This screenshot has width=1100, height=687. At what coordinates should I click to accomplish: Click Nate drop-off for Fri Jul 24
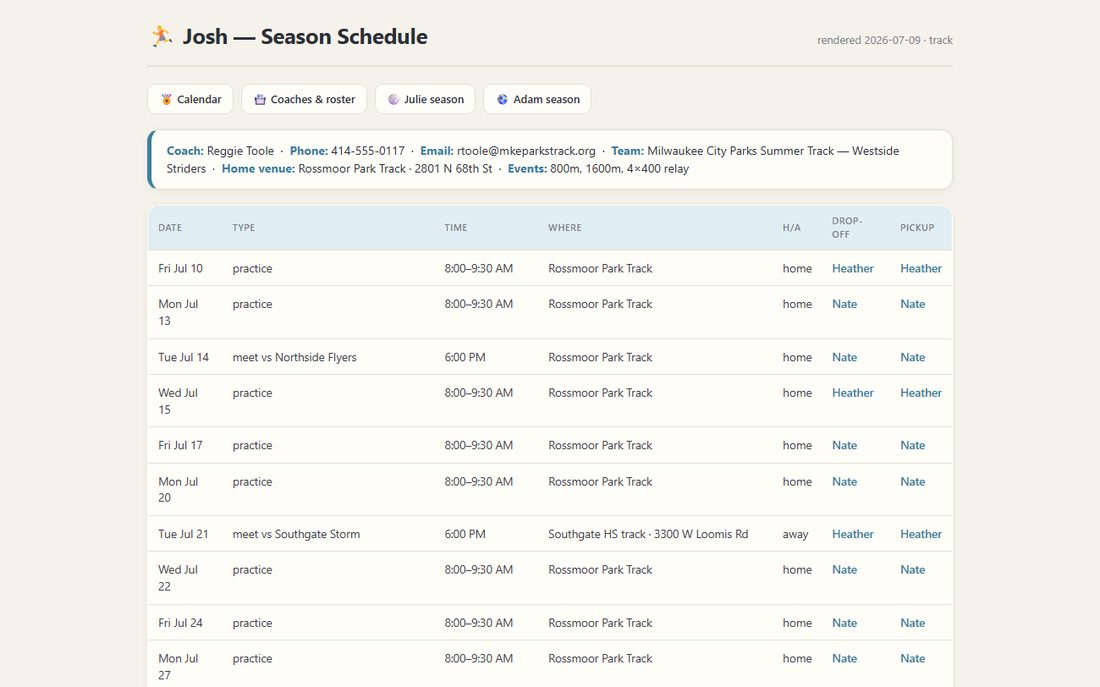pos(844,622)
